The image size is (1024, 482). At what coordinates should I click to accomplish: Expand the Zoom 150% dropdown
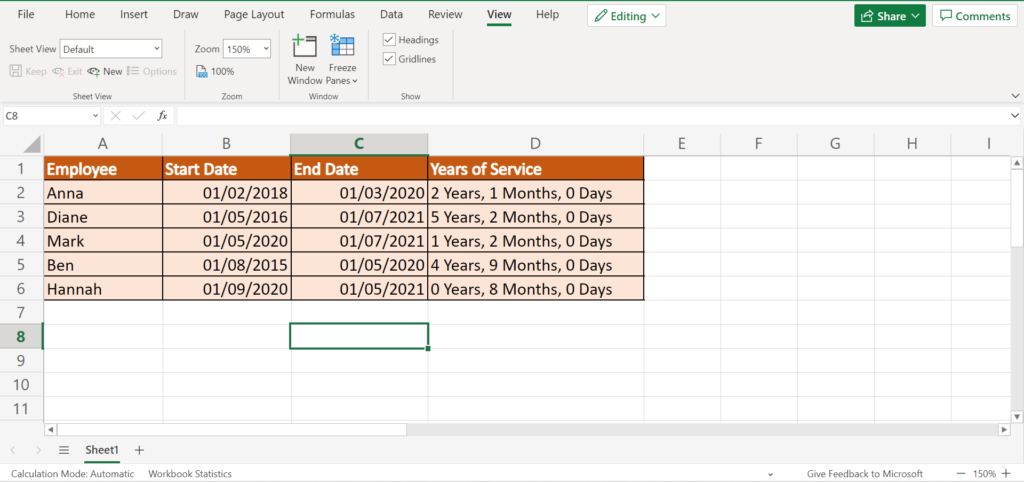pos(246,49)
